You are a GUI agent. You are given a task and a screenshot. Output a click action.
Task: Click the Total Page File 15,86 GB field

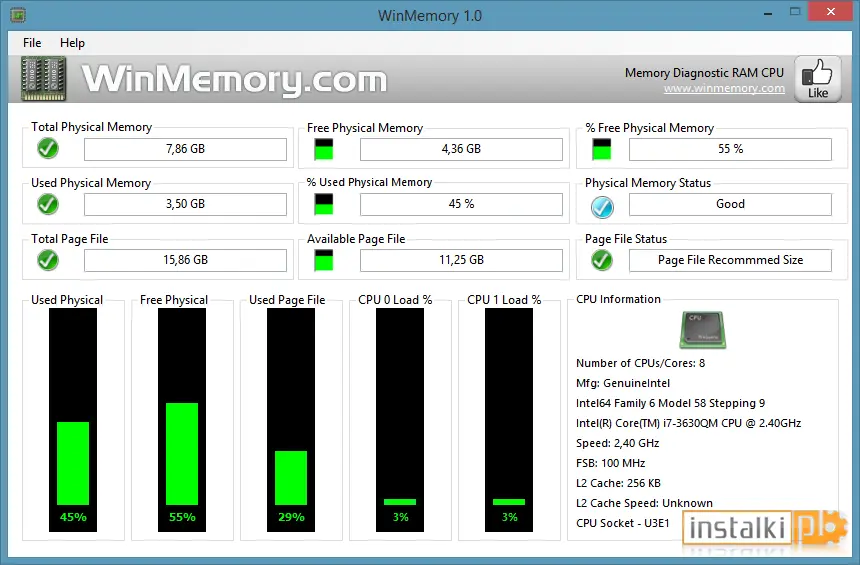[185, 260]
